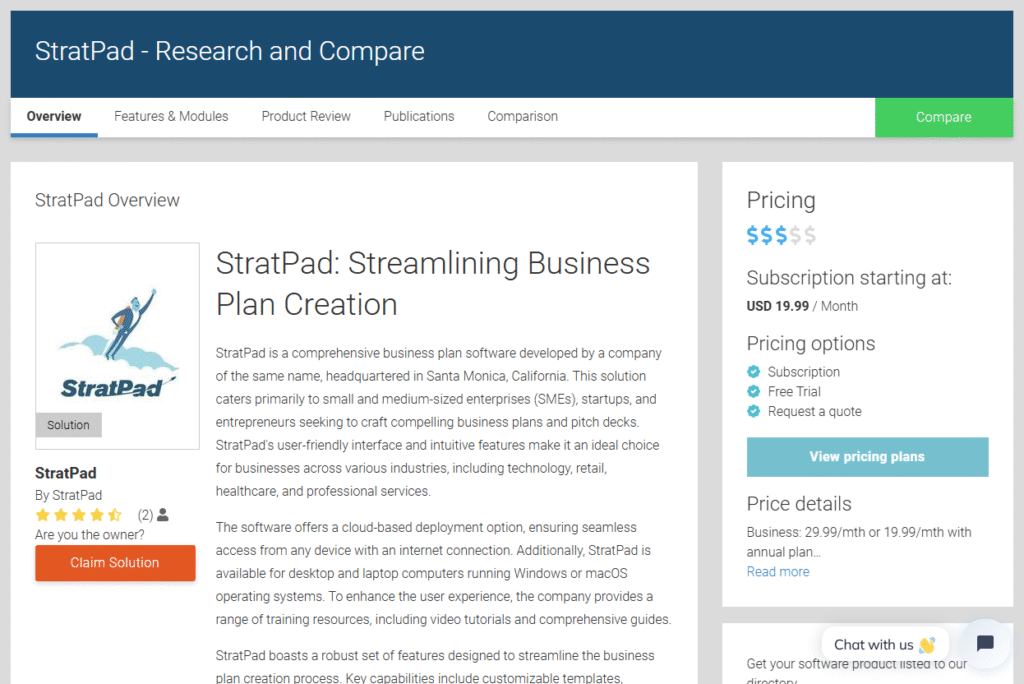This screenshot has height=684, width=1024.
Task: Click the review count '(2)'
Action: pos(145,515)
